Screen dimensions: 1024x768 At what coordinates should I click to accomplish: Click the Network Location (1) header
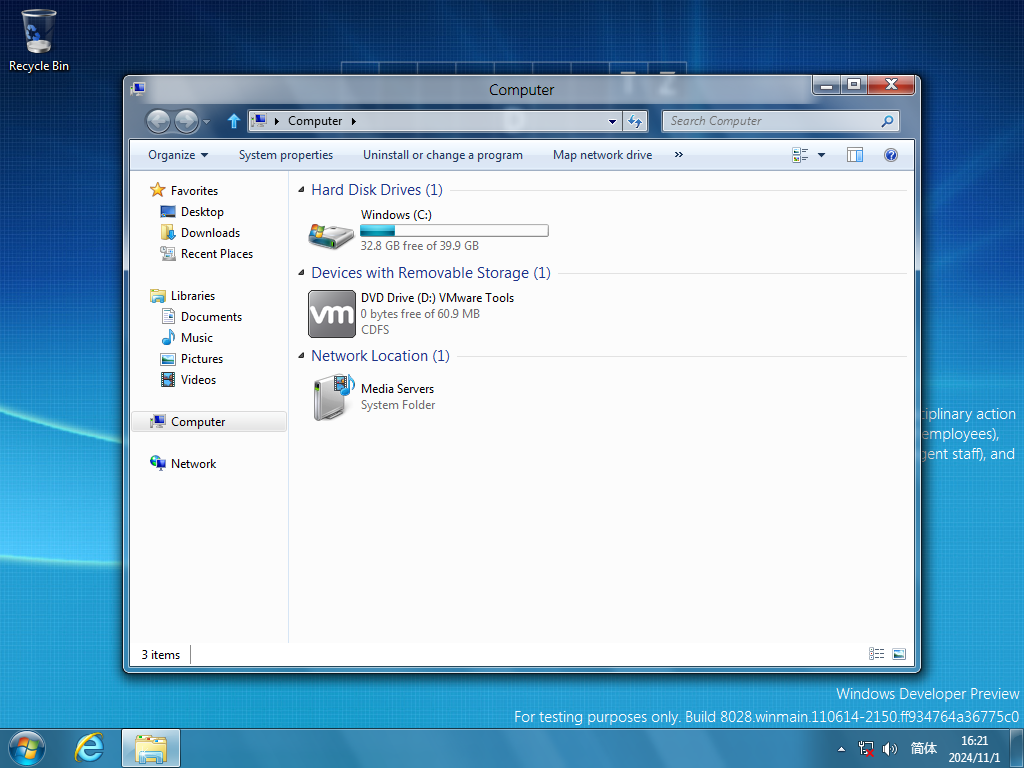pyautogui.click(x=380, y=356)
